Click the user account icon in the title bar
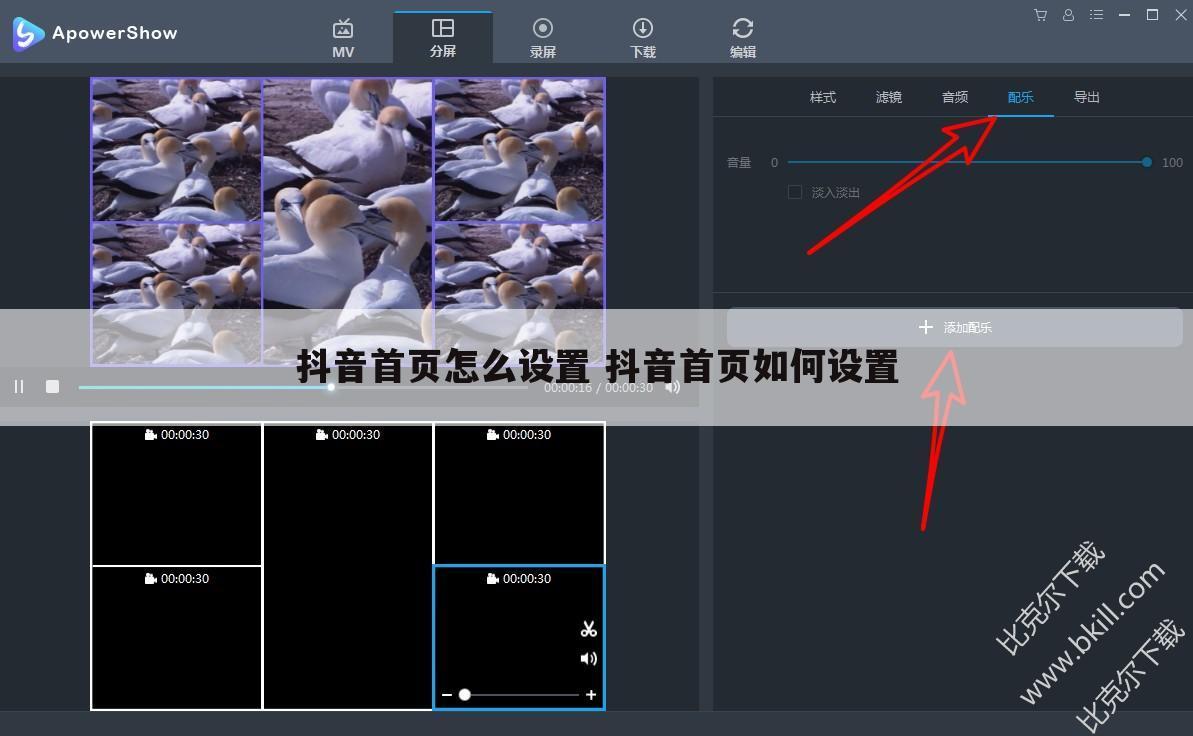Screen dimensions: 1193x736 tap(1068, 15)
